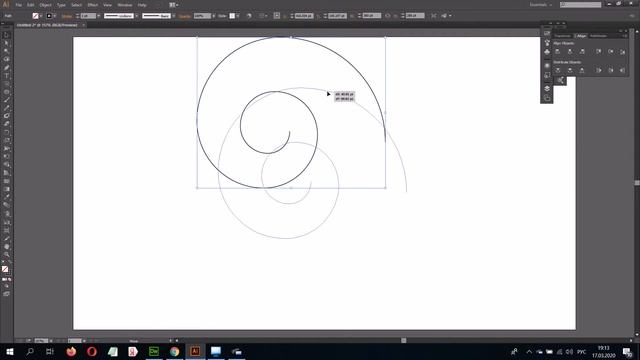The image size is (640, 360).
Task: Open the Object menu
Action: click(45, 5)
